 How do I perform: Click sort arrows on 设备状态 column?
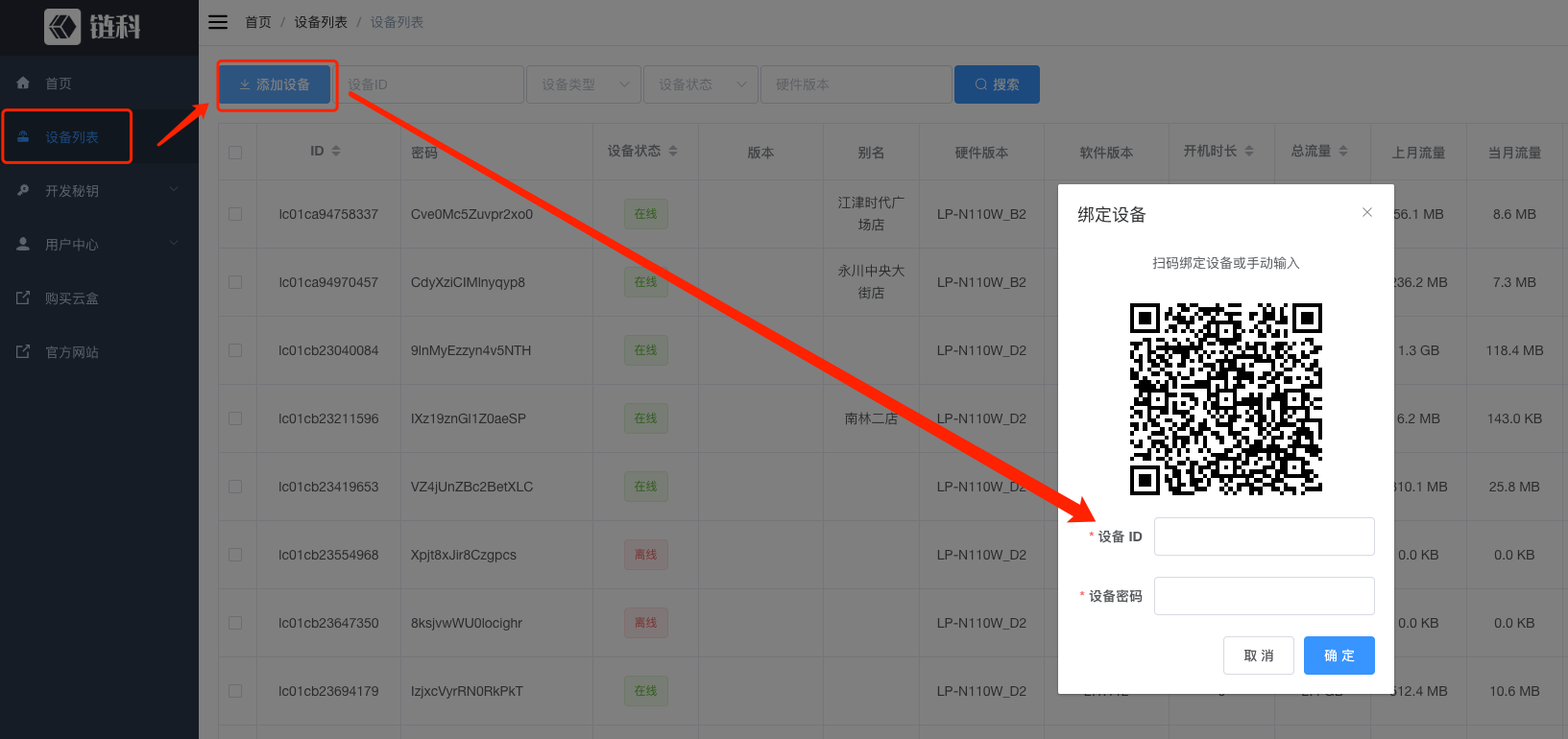tap(673, 151)
